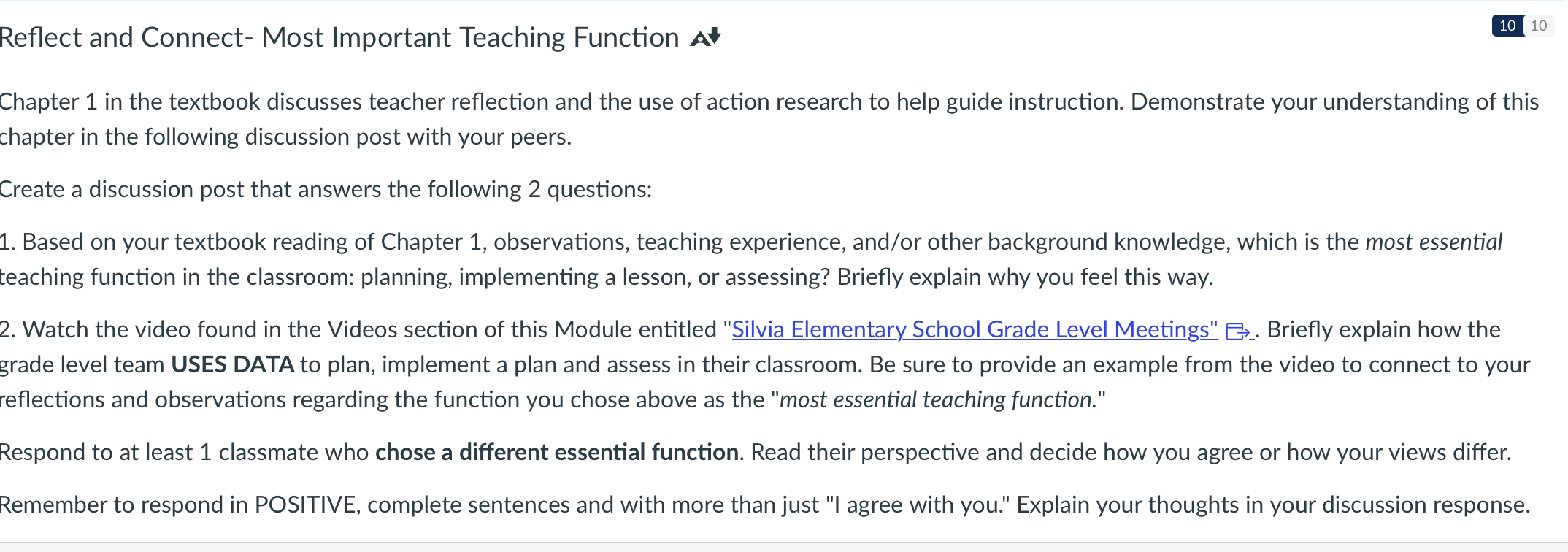Image resolution: width=1568 pixels, height=552 pixels.
Task: Click the italic "most essential" phrase in question 1
Action: pyautogui.click(x=1434, y=242)
